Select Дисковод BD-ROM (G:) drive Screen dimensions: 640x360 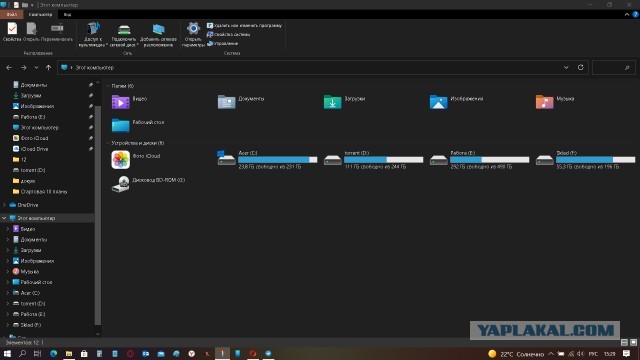(148, 184)
